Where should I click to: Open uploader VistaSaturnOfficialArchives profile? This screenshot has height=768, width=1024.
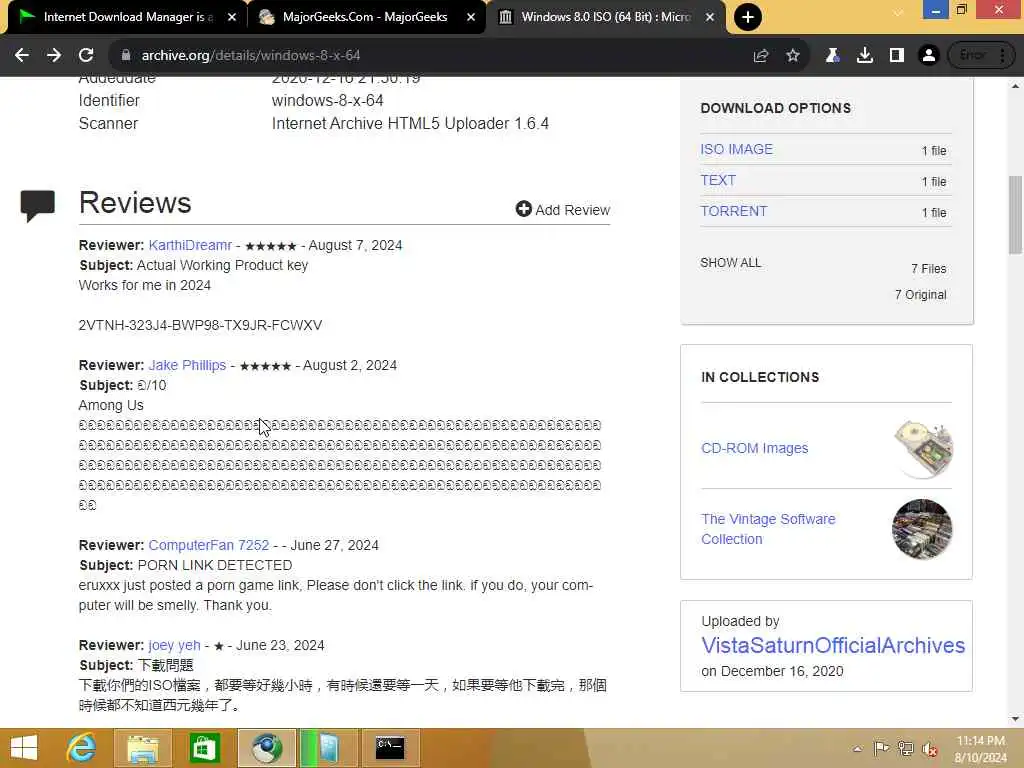coord(833,645)
